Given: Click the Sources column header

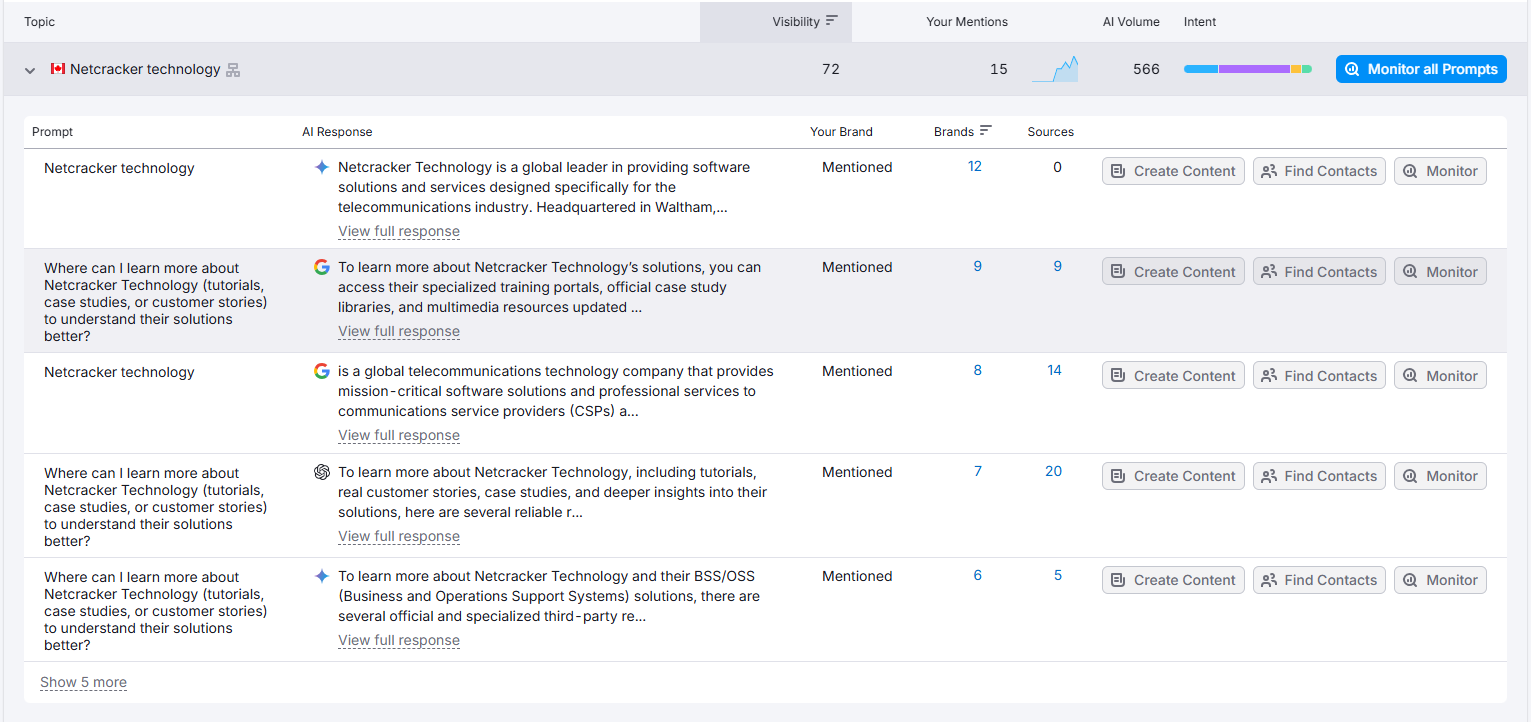Looking at the screenshot, I should (1050, 132).
